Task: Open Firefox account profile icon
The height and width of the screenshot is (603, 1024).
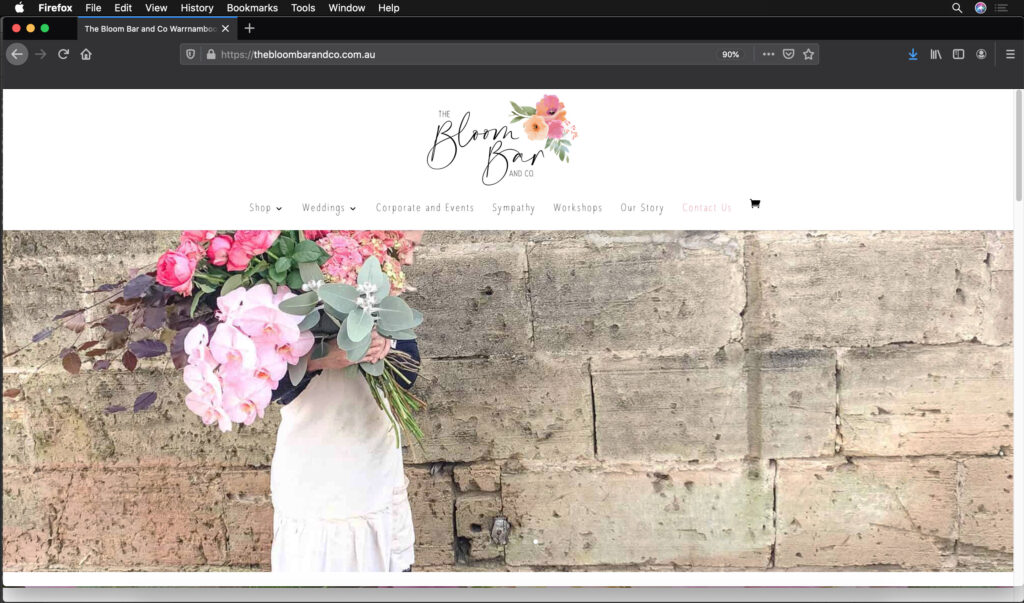Action: 981,54
